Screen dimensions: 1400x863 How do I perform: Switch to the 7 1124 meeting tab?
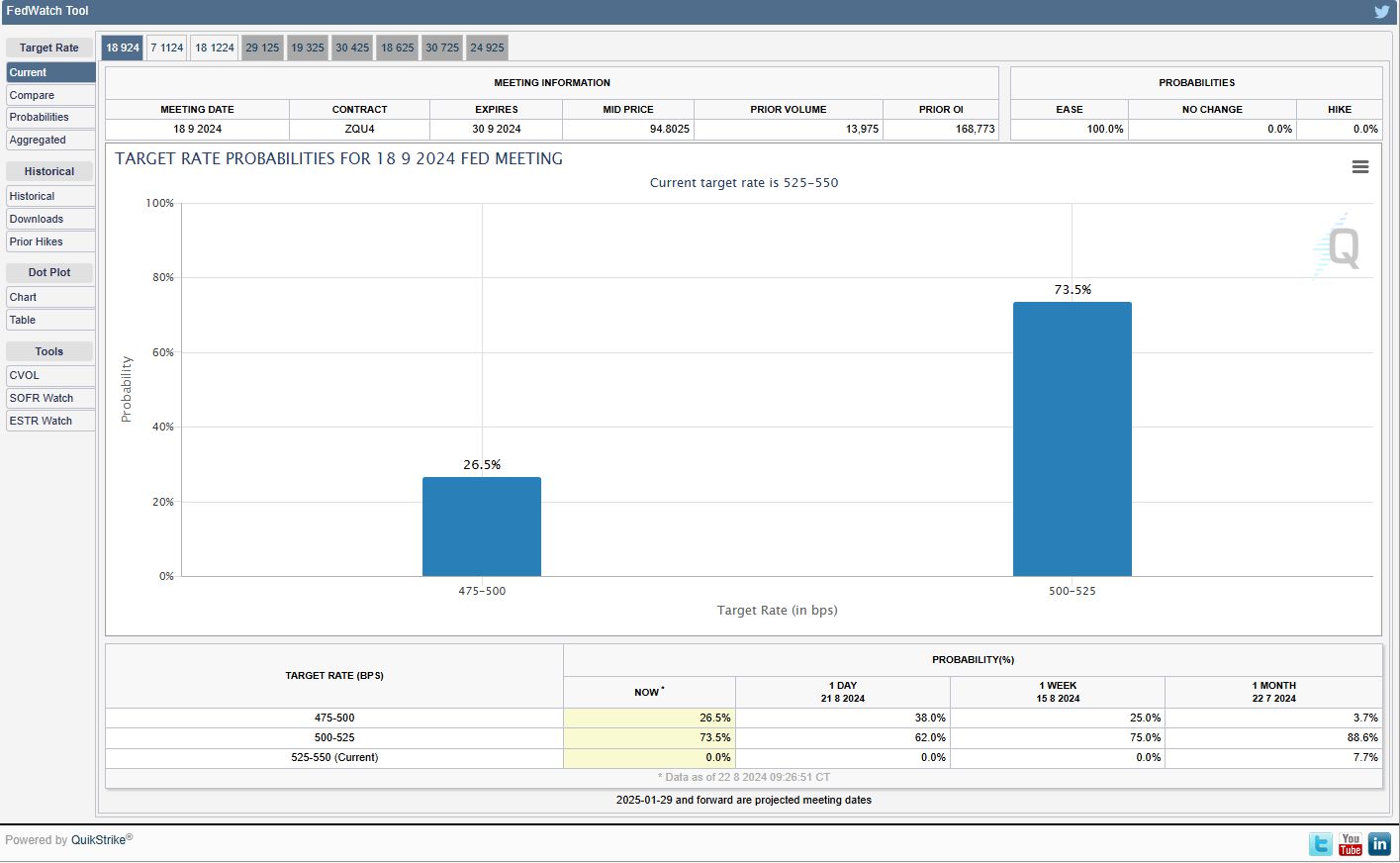coord(167,48)
